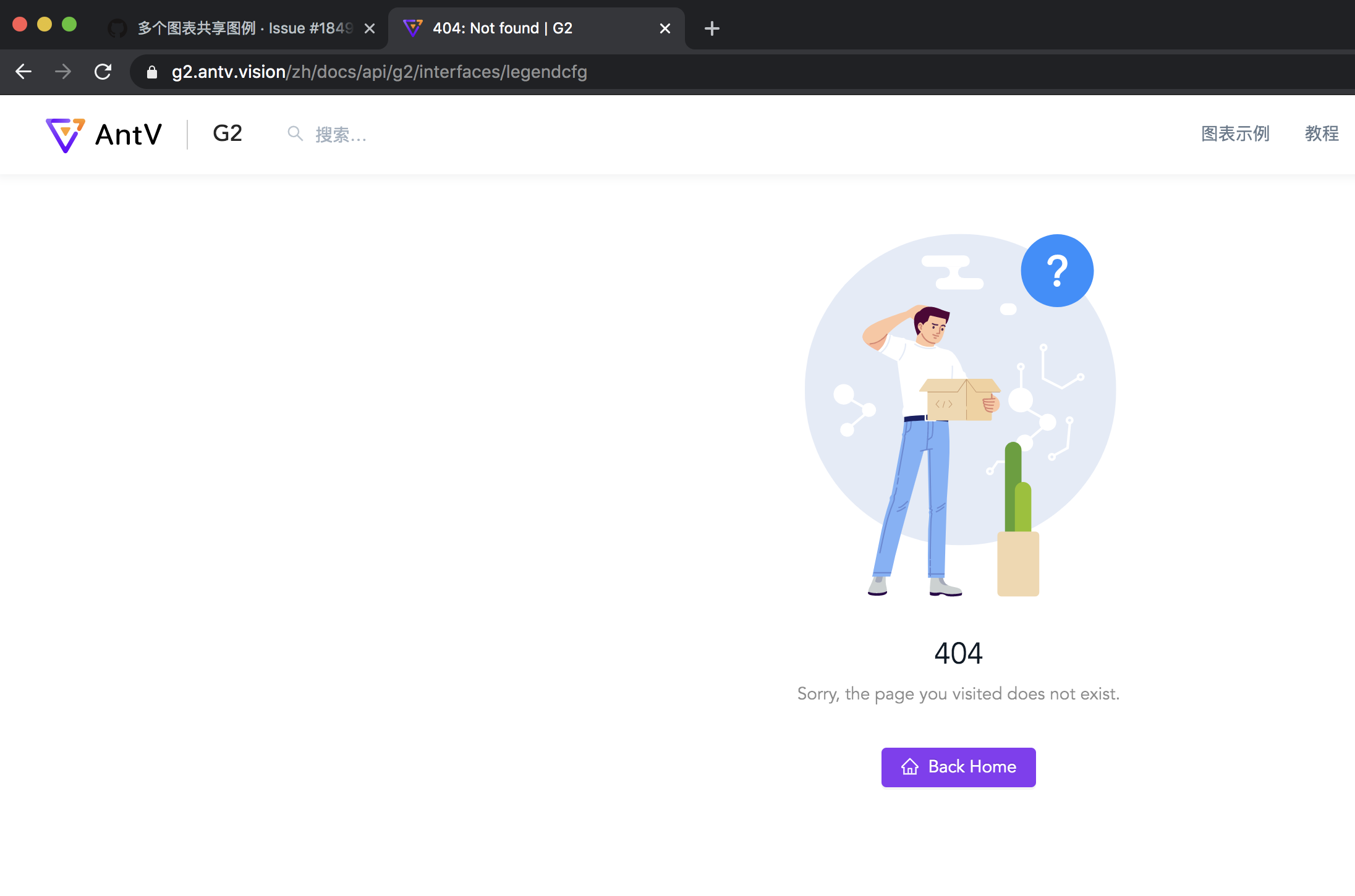Close the GitHub issue tab

(x=370, y=28)
